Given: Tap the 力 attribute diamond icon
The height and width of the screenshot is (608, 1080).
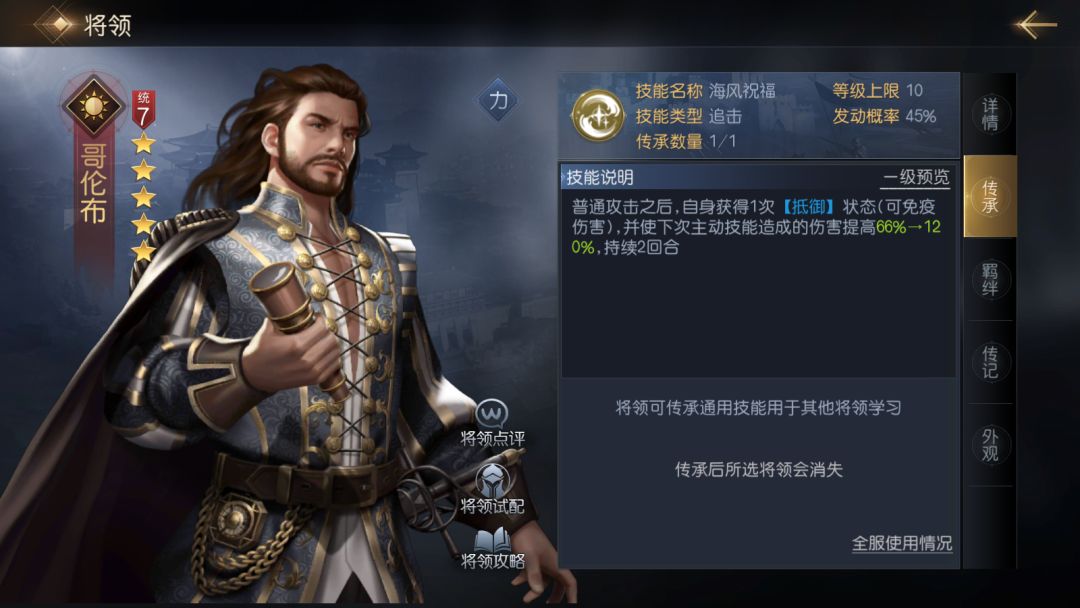Looking at the screenshot, I should tap(498, 101).
